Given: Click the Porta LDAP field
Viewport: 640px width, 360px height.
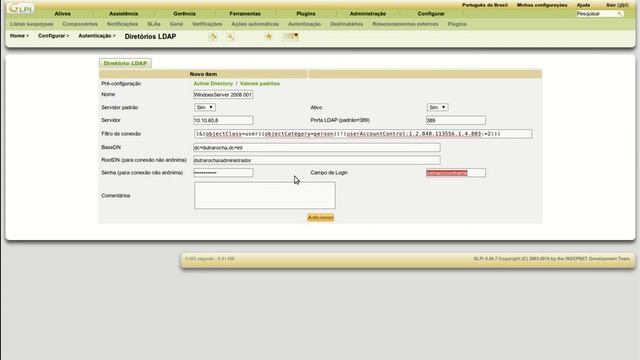Looking at the screenshot, I should click(x=456, y=120).
